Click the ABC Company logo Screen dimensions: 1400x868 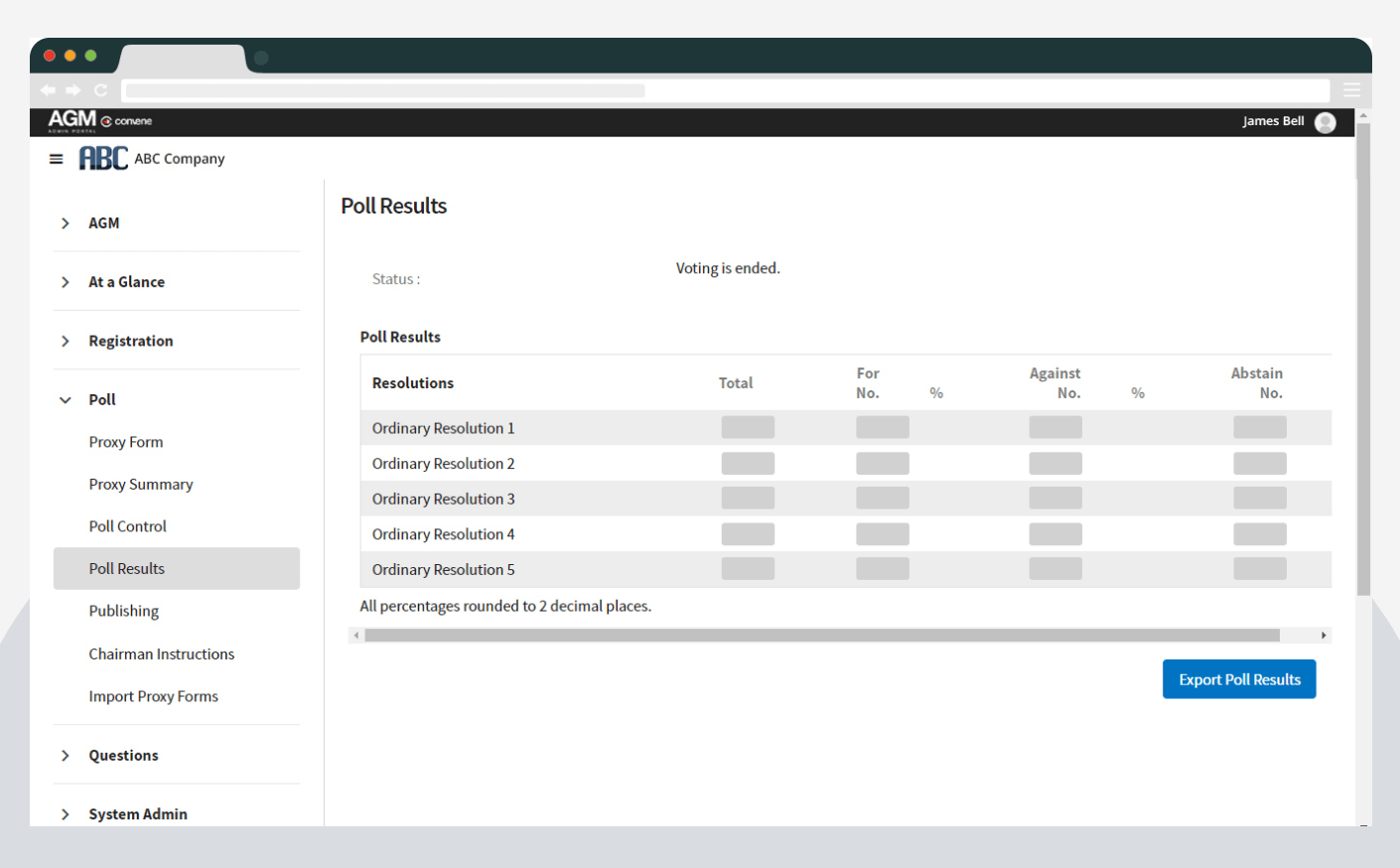pyautogui.click(x=104, y=158)
